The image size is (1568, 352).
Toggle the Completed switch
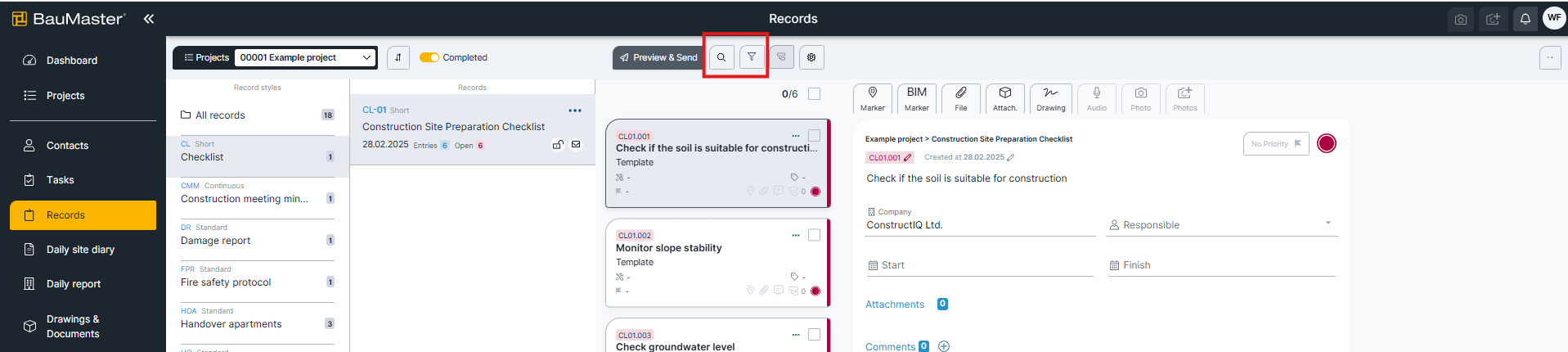[429, 57]
